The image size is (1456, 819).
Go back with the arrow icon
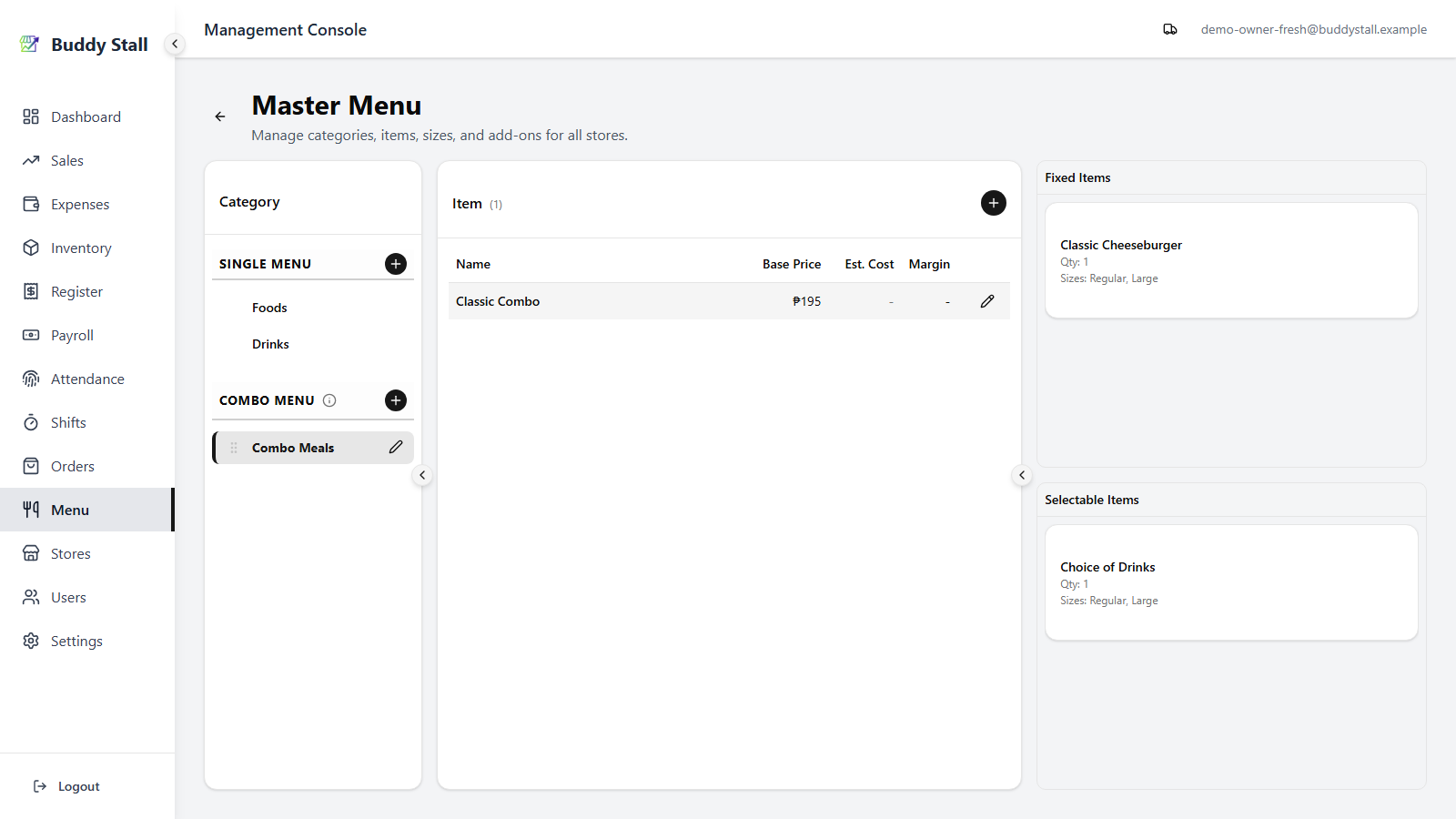pyautogui.click(x=220, y=116)
